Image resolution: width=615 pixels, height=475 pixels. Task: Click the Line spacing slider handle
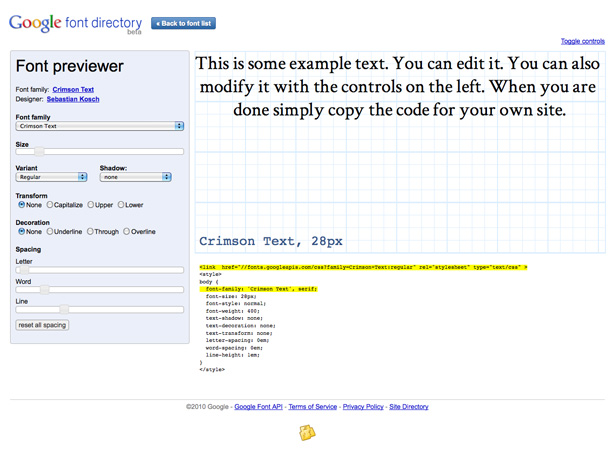pyautogui.click(x=64, y=309)
